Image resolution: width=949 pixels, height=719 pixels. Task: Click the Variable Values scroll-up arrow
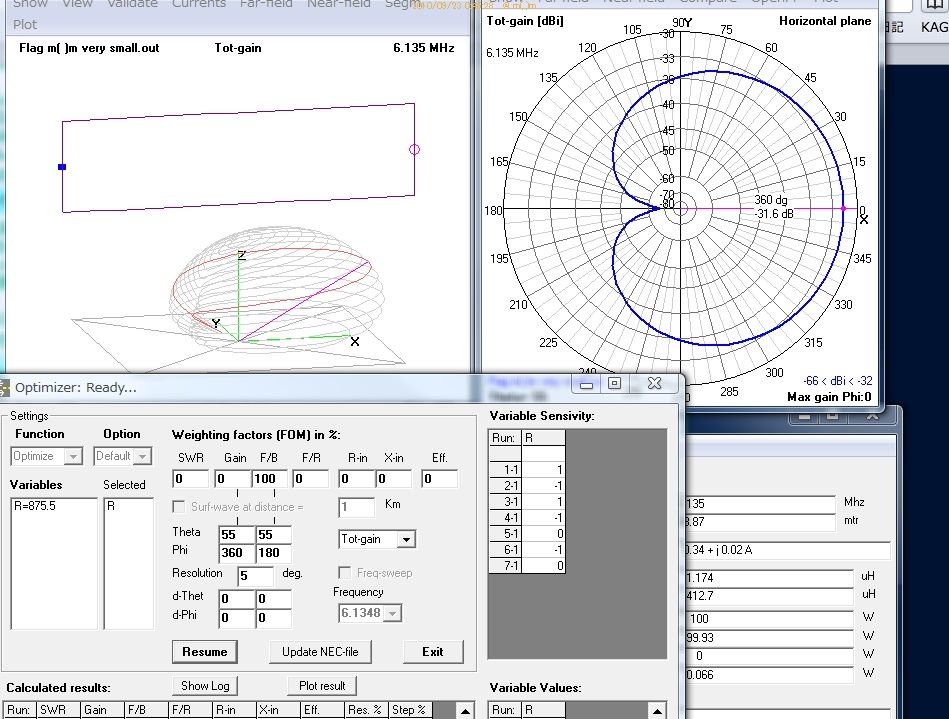[x=657, y=711]
